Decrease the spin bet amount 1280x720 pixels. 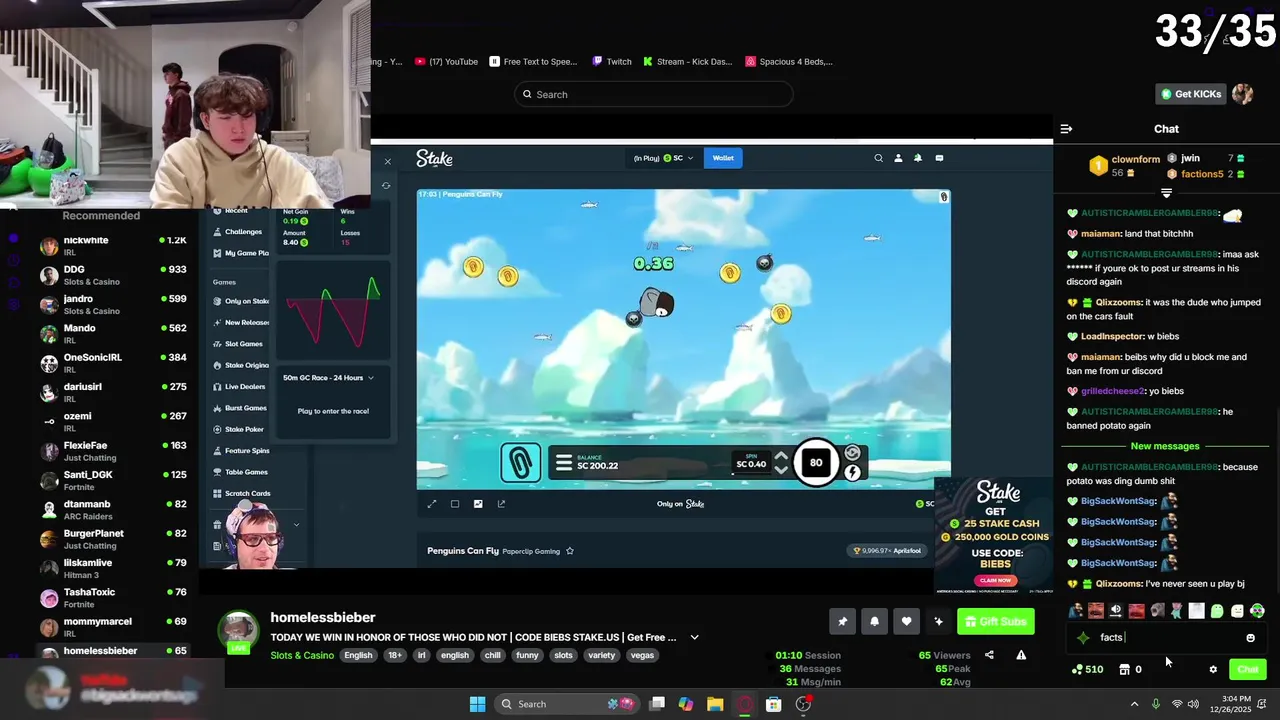781,471
